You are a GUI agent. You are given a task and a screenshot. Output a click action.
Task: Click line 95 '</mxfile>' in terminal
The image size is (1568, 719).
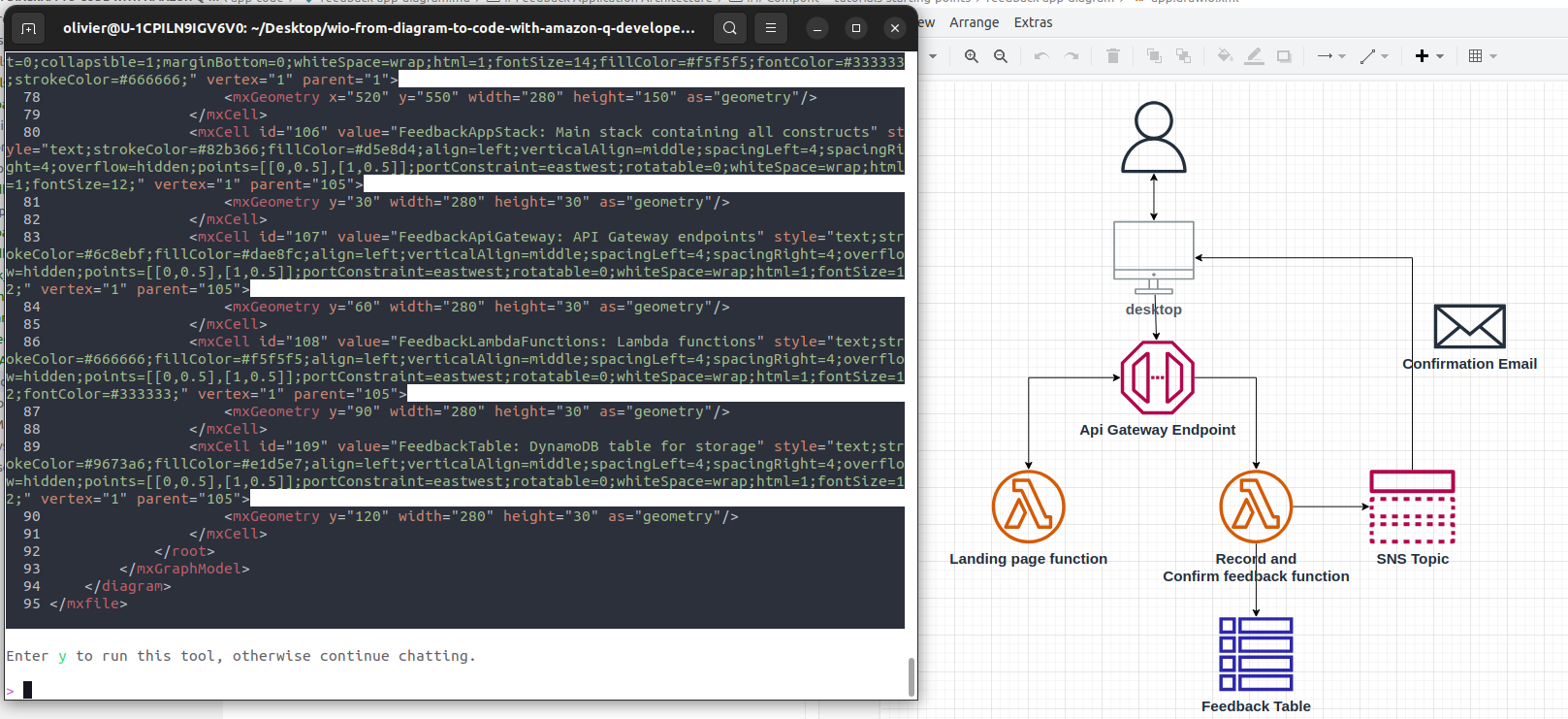click(x=88, y=604)
